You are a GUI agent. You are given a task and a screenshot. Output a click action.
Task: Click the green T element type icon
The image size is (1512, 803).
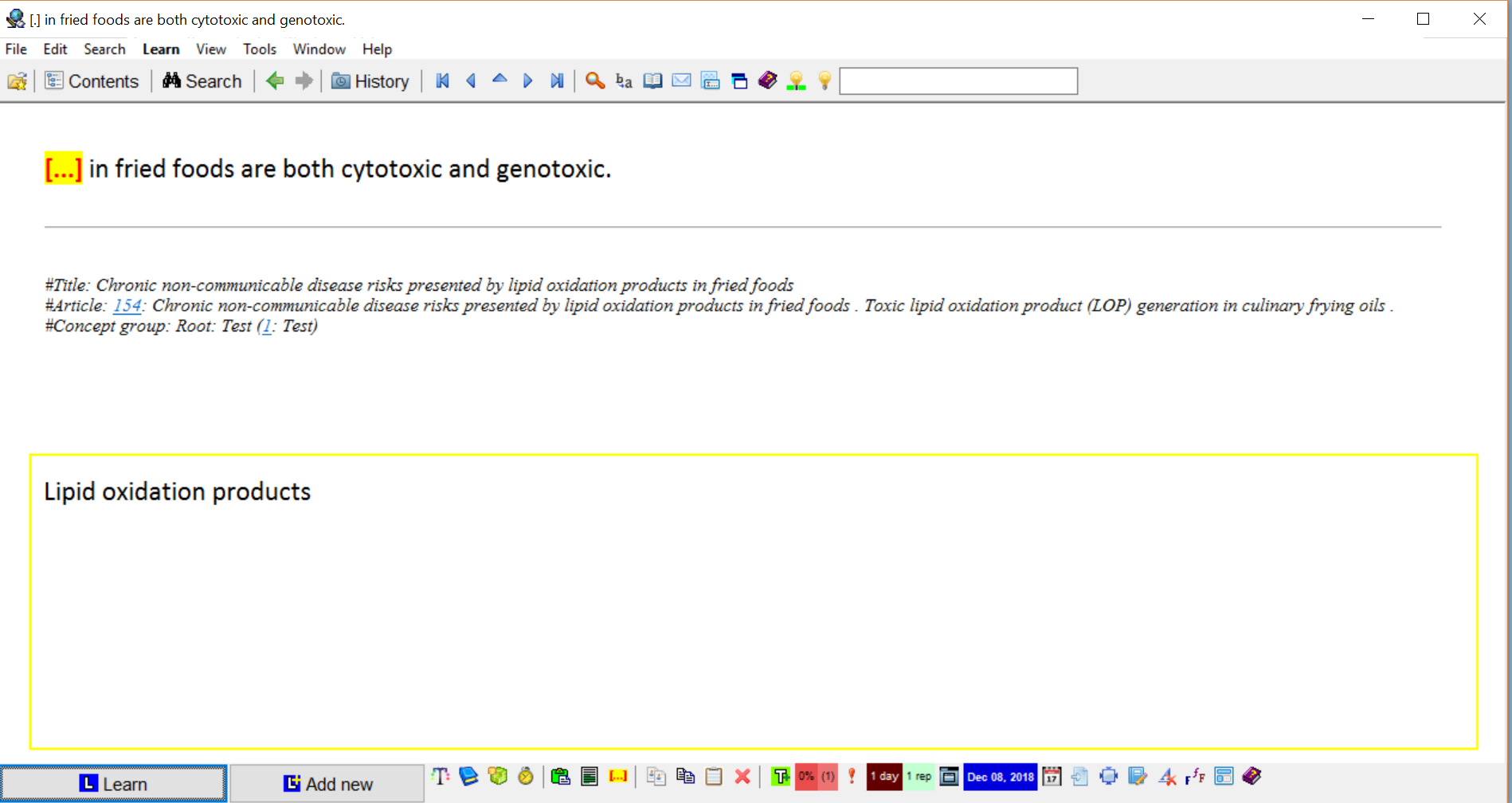click(x=781, y=776)
